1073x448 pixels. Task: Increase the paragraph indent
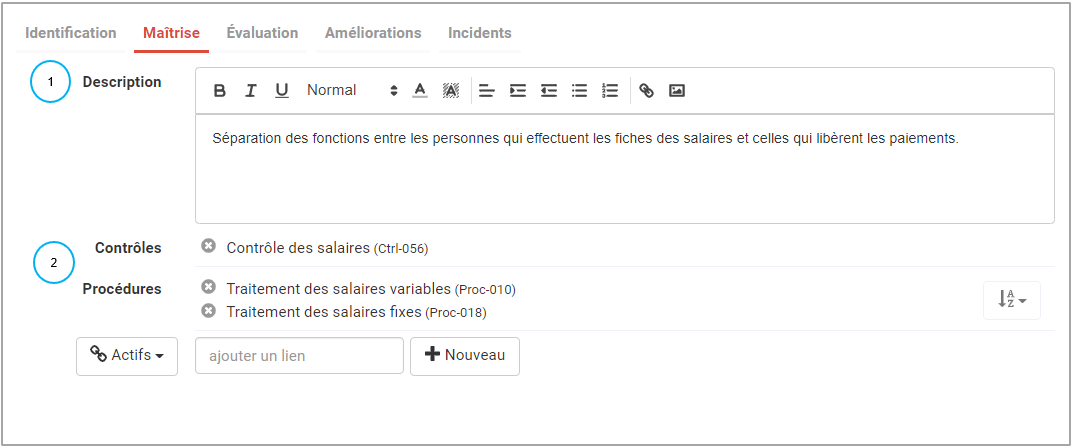pos(517,91)
